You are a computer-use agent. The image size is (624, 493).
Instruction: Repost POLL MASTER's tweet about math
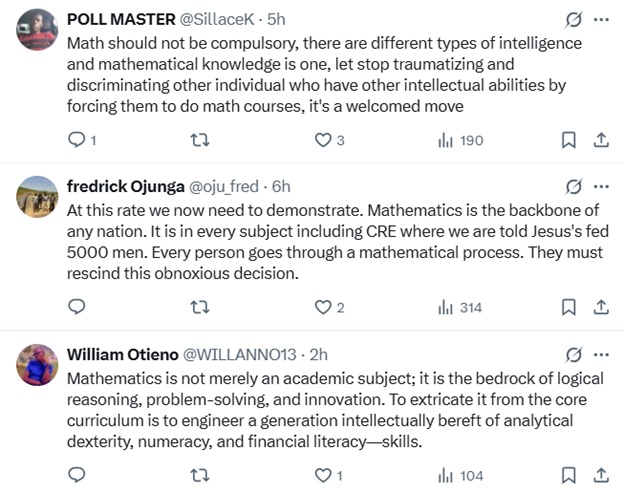click(x=199, y=140)
